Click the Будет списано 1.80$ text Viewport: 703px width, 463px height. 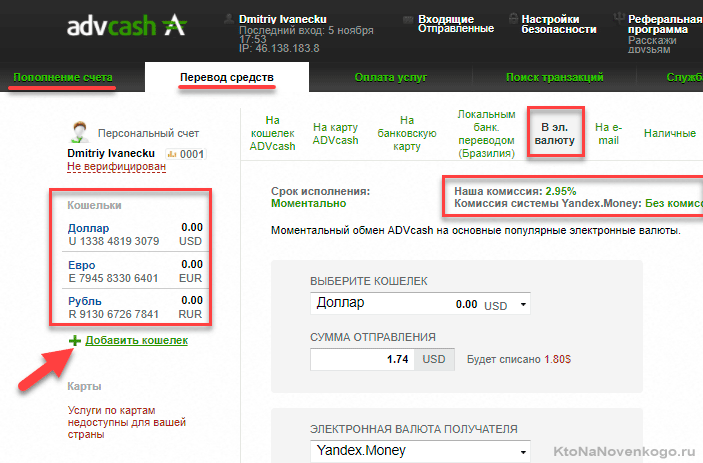pos(519,359)
